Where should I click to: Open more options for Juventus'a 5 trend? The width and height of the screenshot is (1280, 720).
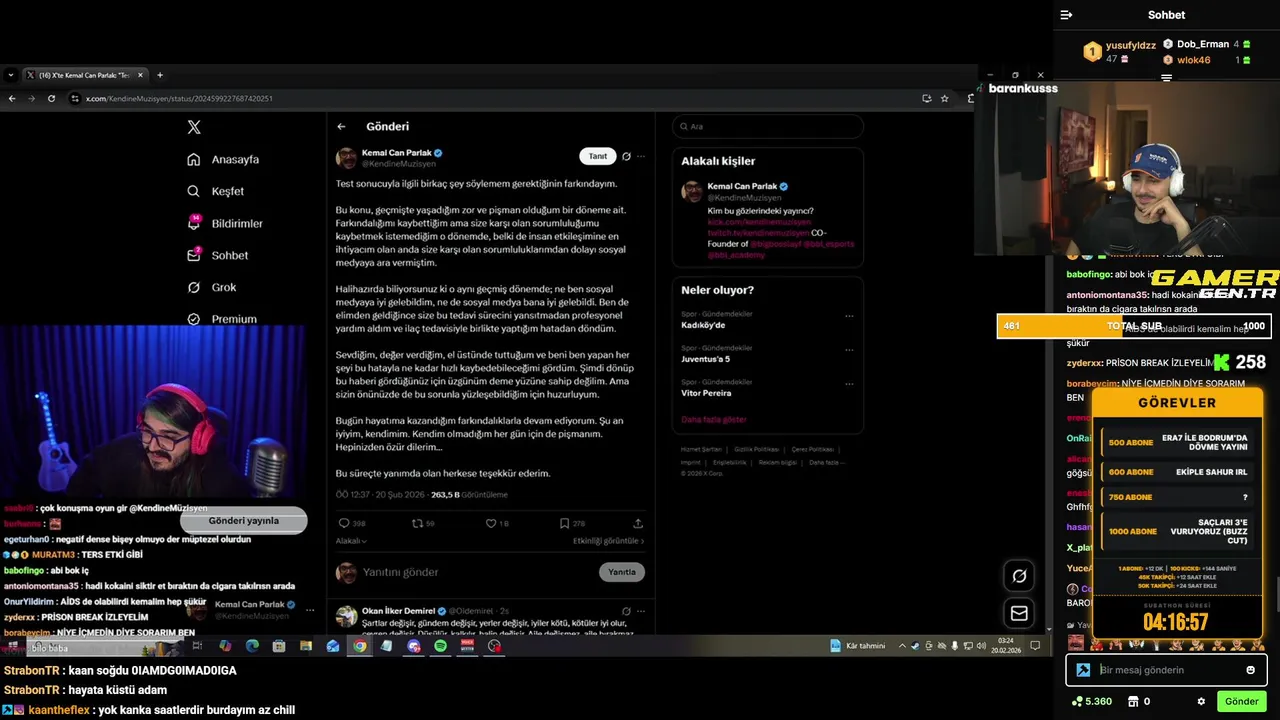pos(849,350)
